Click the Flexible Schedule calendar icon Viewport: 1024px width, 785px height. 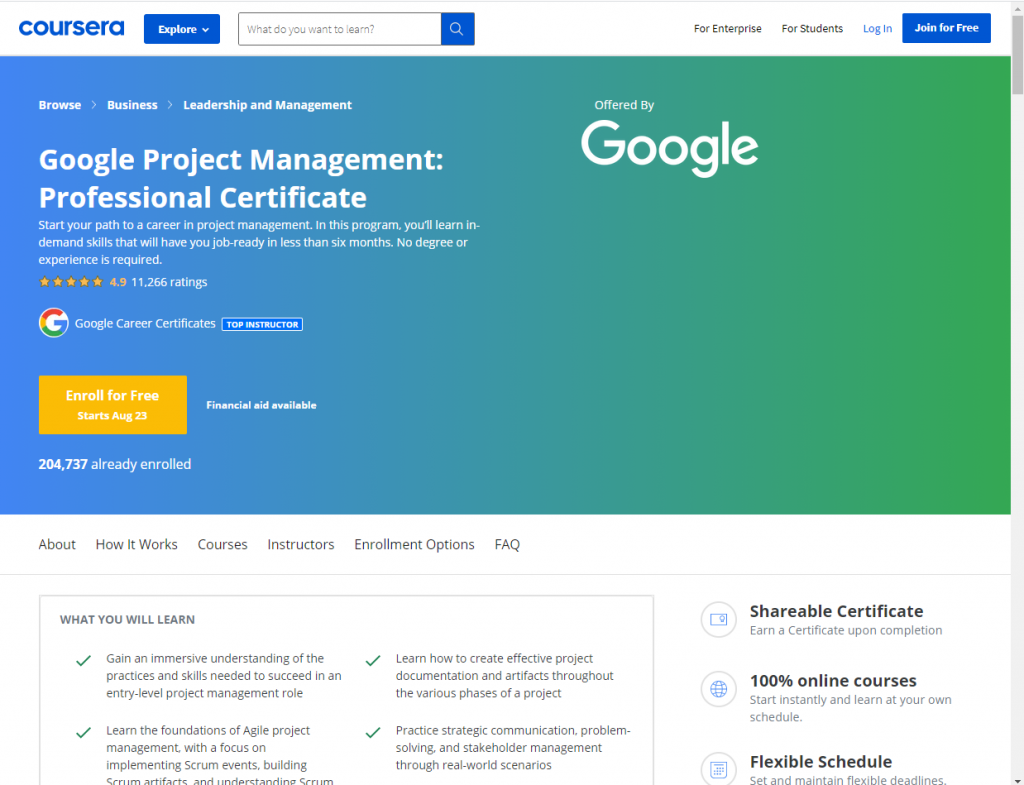(718, 769)
